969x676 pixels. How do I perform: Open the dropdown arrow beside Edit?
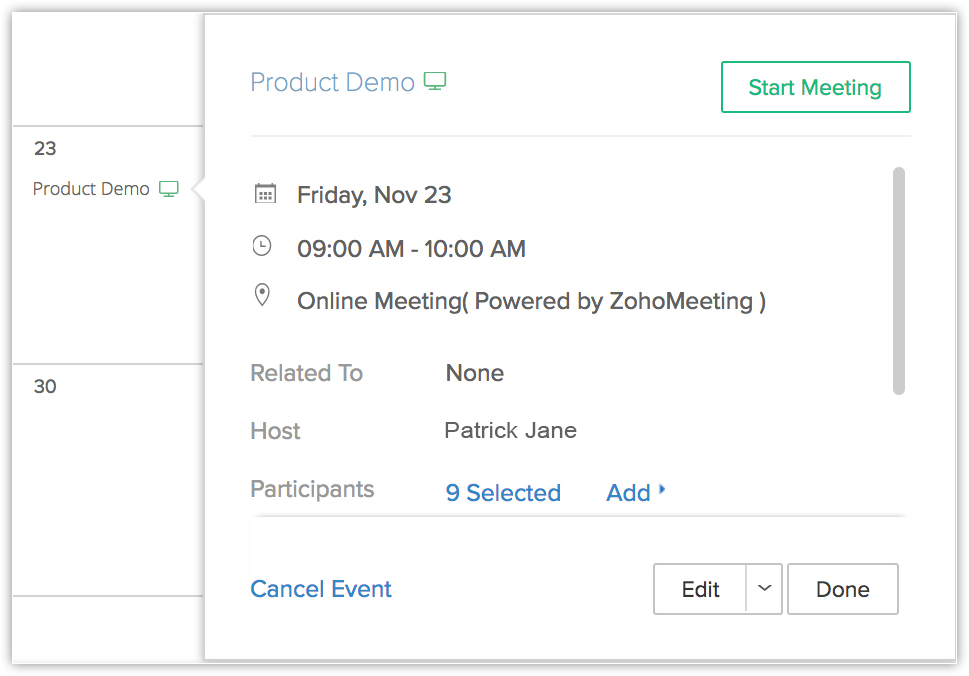765,589
